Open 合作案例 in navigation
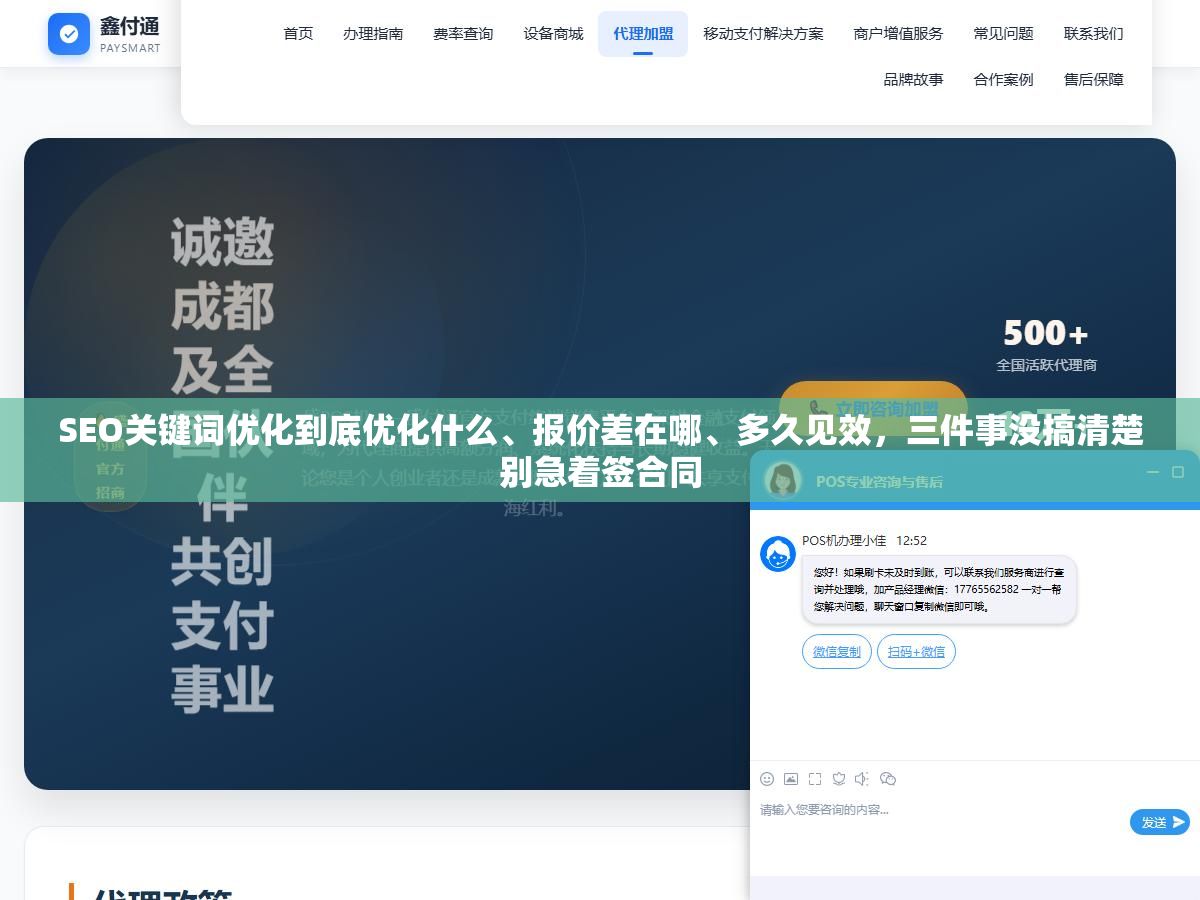The width and height of the screenshot is (1200, 900). tap(1003, 80)
